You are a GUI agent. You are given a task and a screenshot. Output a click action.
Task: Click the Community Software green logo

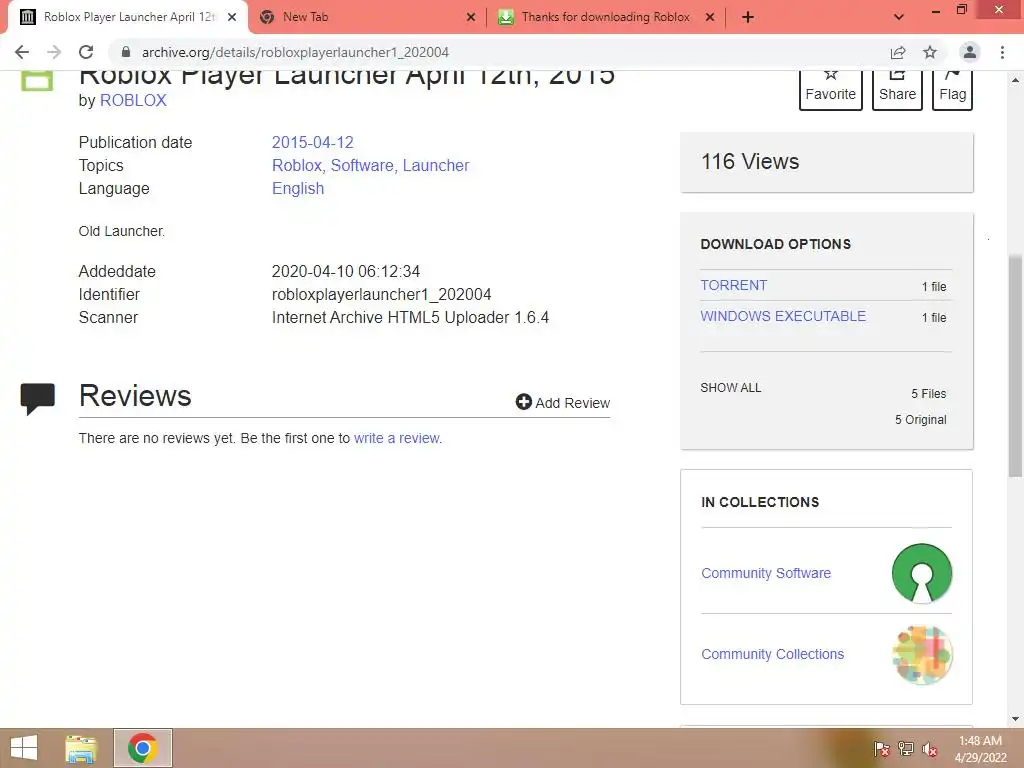922,573
